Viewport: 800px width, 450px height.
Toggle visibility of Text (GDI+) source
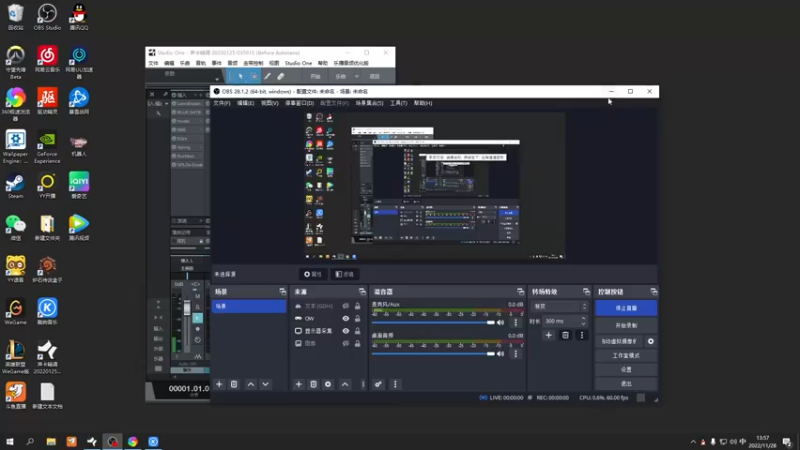346,306
